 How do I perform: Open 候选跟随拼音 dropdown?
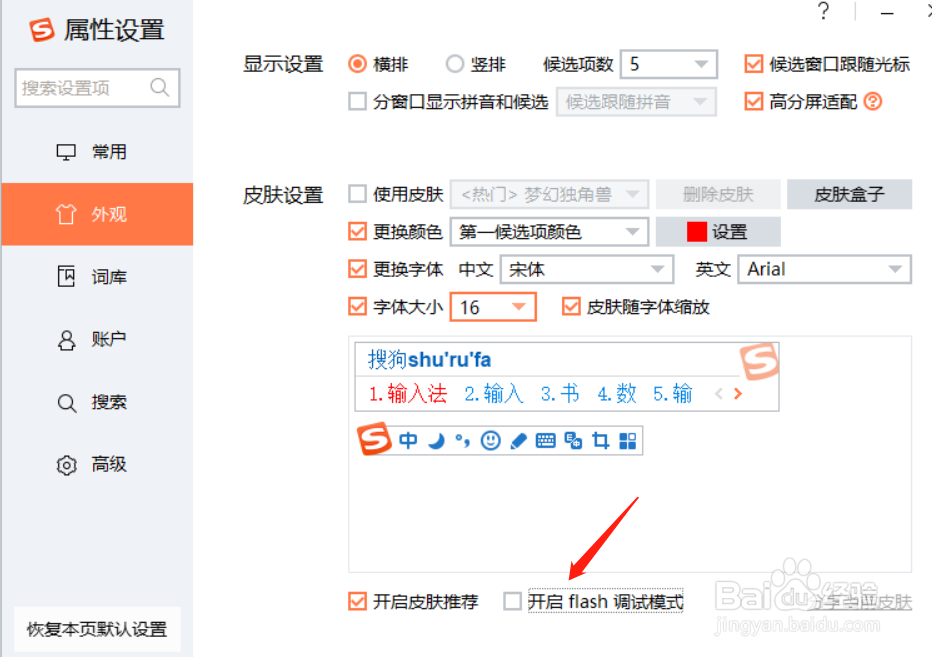point(636,102)
